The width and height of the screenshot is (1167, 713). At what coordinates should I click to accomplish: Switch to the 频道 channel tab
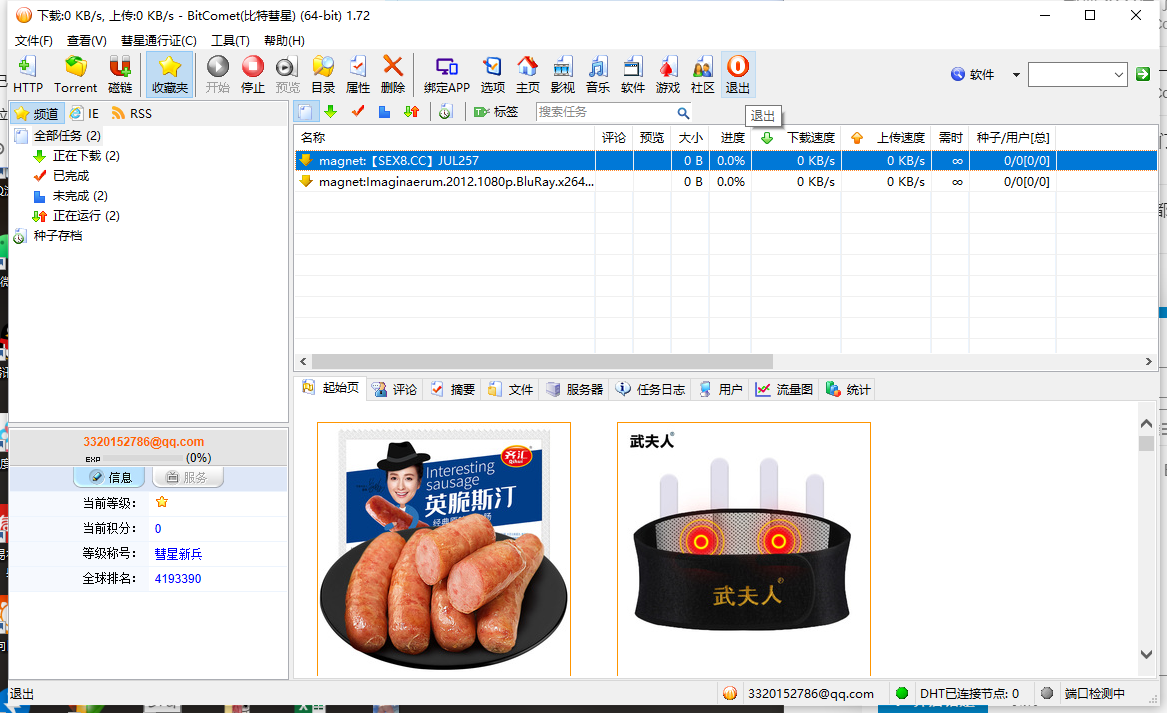coord(36,113)
